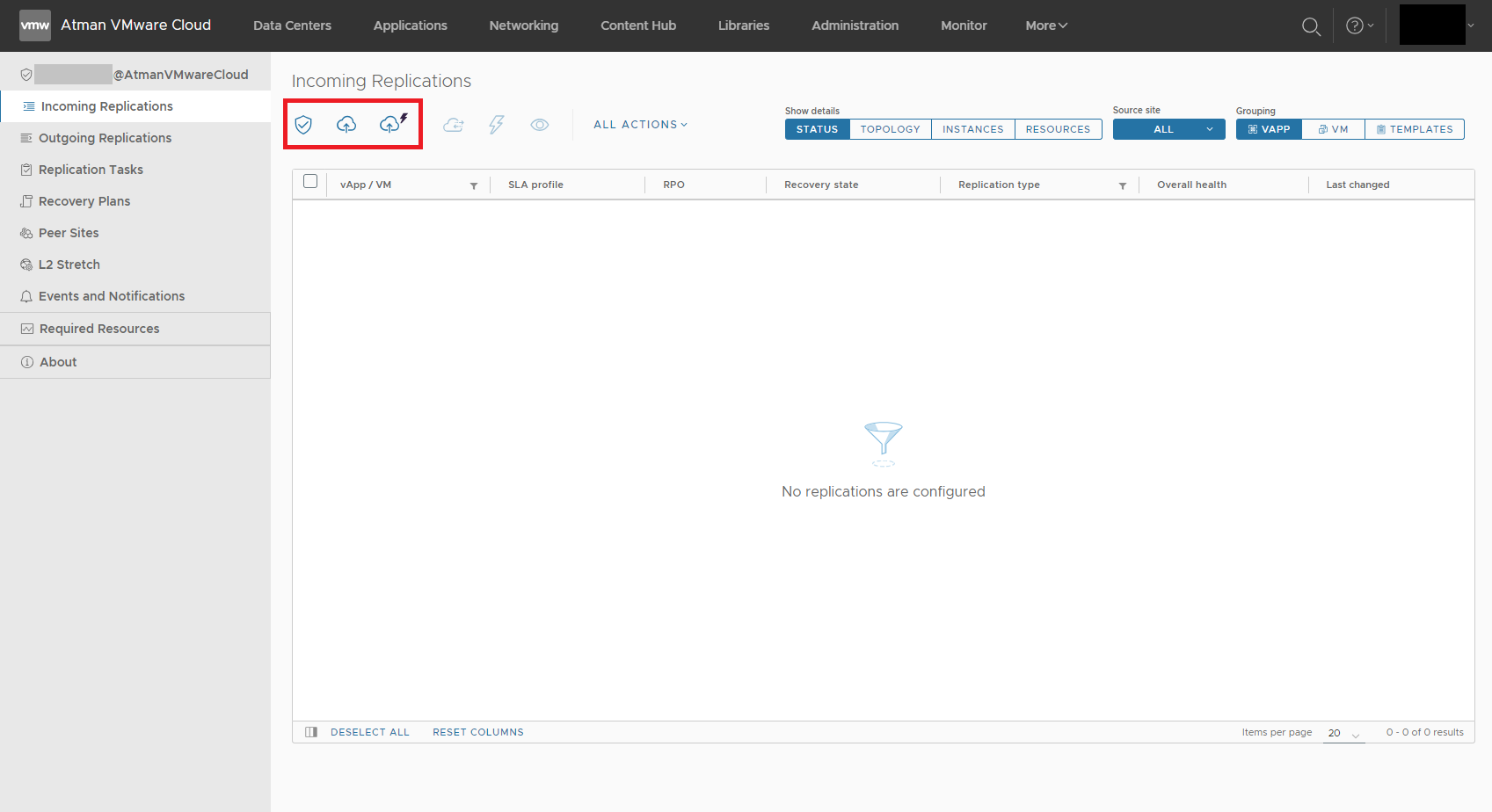The image size is (1492, 812).
Task: Open Outgoing Replications in the sidebar
Action: point(105,138)
